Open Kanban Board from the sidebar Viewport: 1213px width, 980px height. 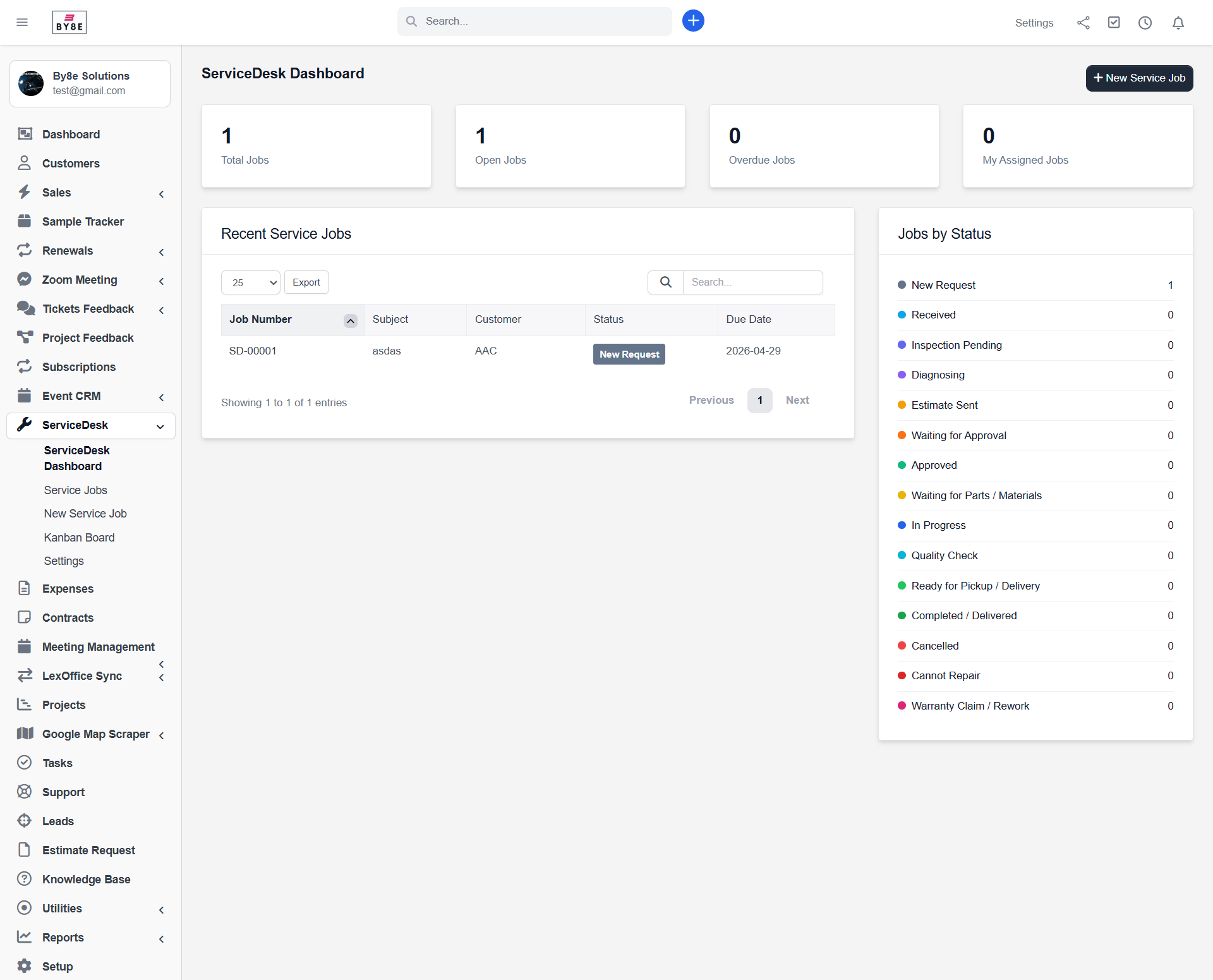(x=79, y=537)
